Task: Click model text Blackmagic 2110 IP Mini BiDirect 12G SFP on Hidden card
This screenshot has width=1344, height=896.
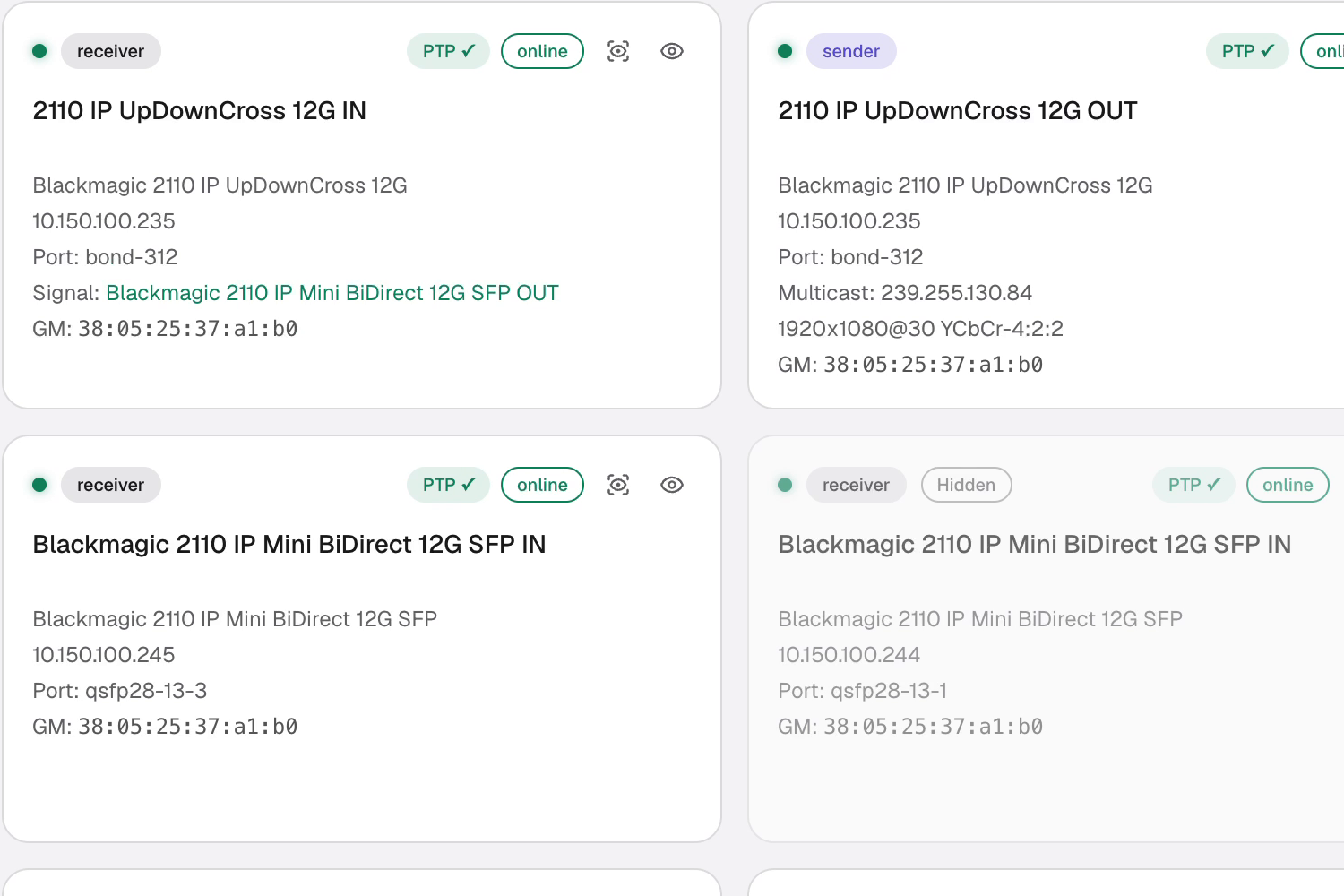Action: tap(980, 619)
